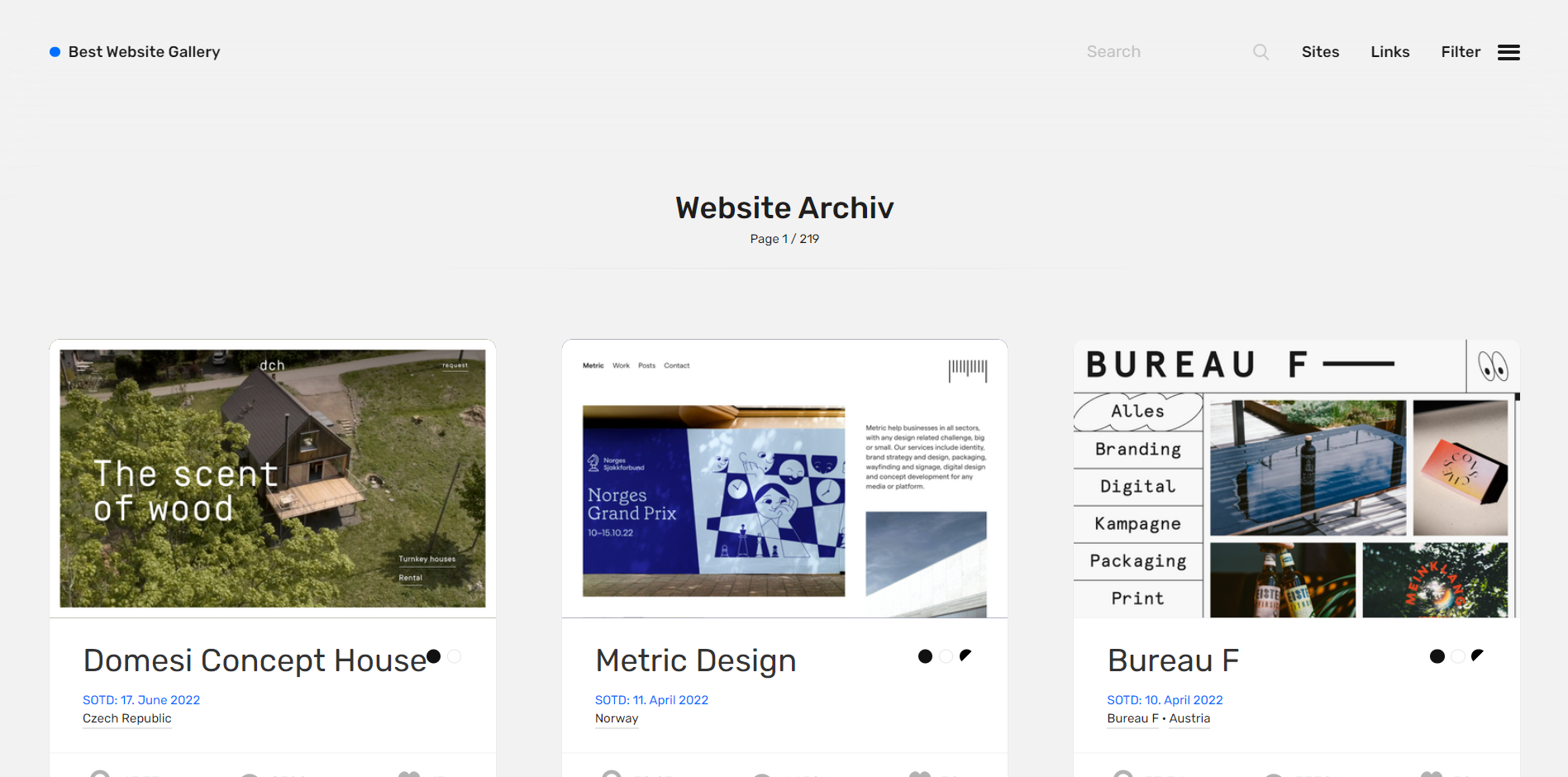Click the Metric Design title
This screenshot has width=1568, height=777.
[696, 660]
